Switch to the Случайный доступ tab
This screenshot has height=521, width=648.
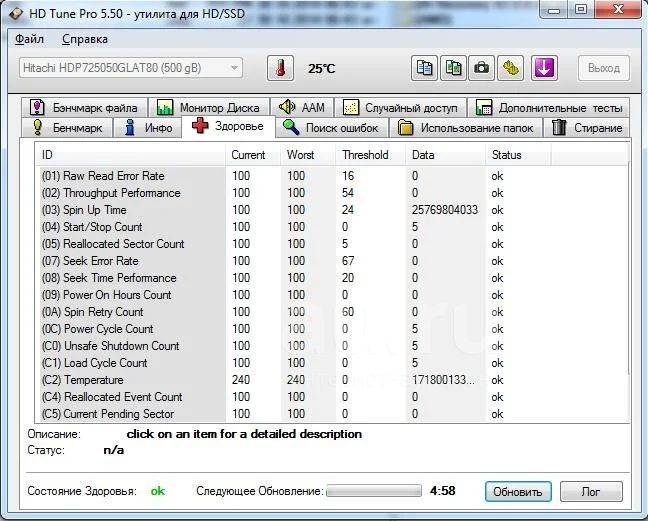(x=400, y=107)
